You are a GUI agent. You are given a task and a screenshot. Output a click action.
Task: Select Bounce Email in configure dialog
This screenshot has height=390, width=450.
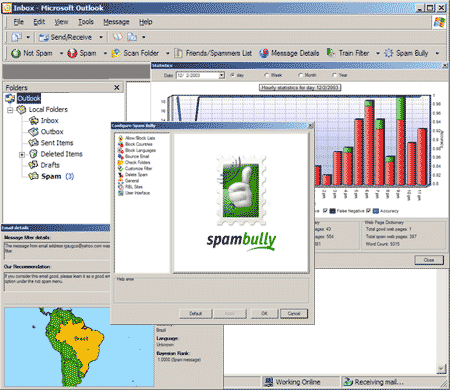pyautogui.click(x=133, y=156)
